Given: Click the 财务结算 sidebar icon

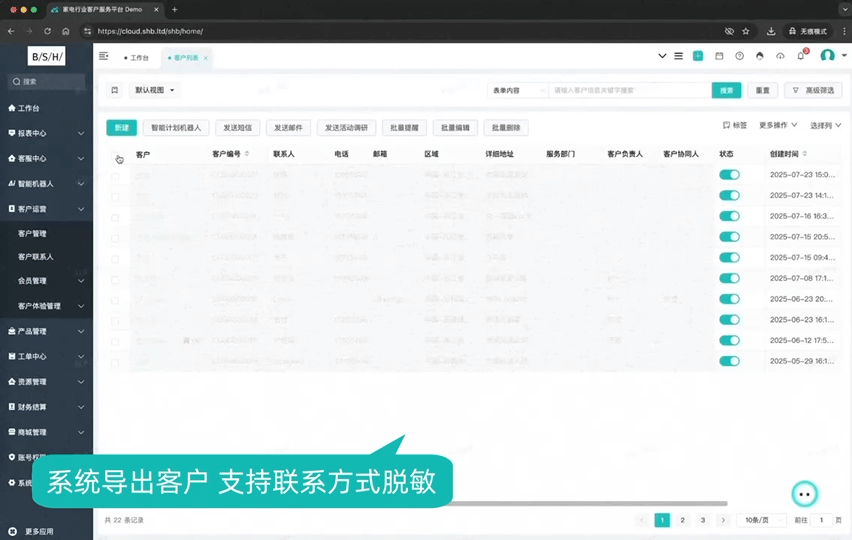Looking at the screenshot, I should [12, 407].
